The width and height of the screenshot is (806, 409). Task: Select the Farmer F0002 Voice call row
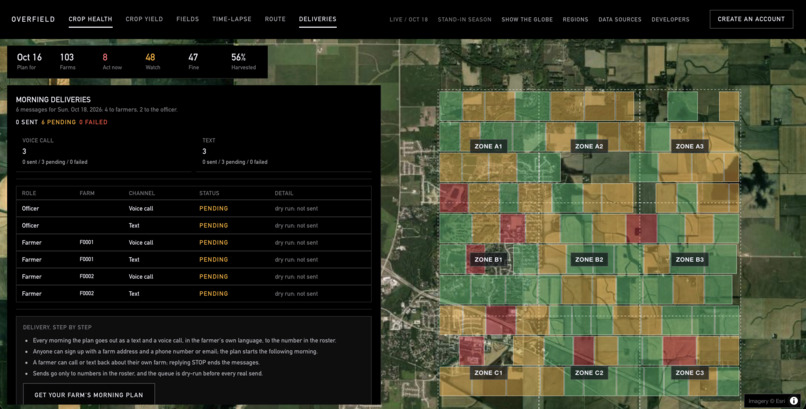click(x=194, y=276)
